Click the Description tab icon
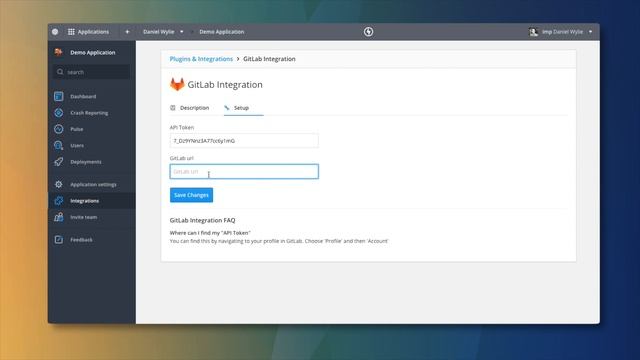Image resolution: width=640 pixels, height=360 pixels. (x=173, y=108)
